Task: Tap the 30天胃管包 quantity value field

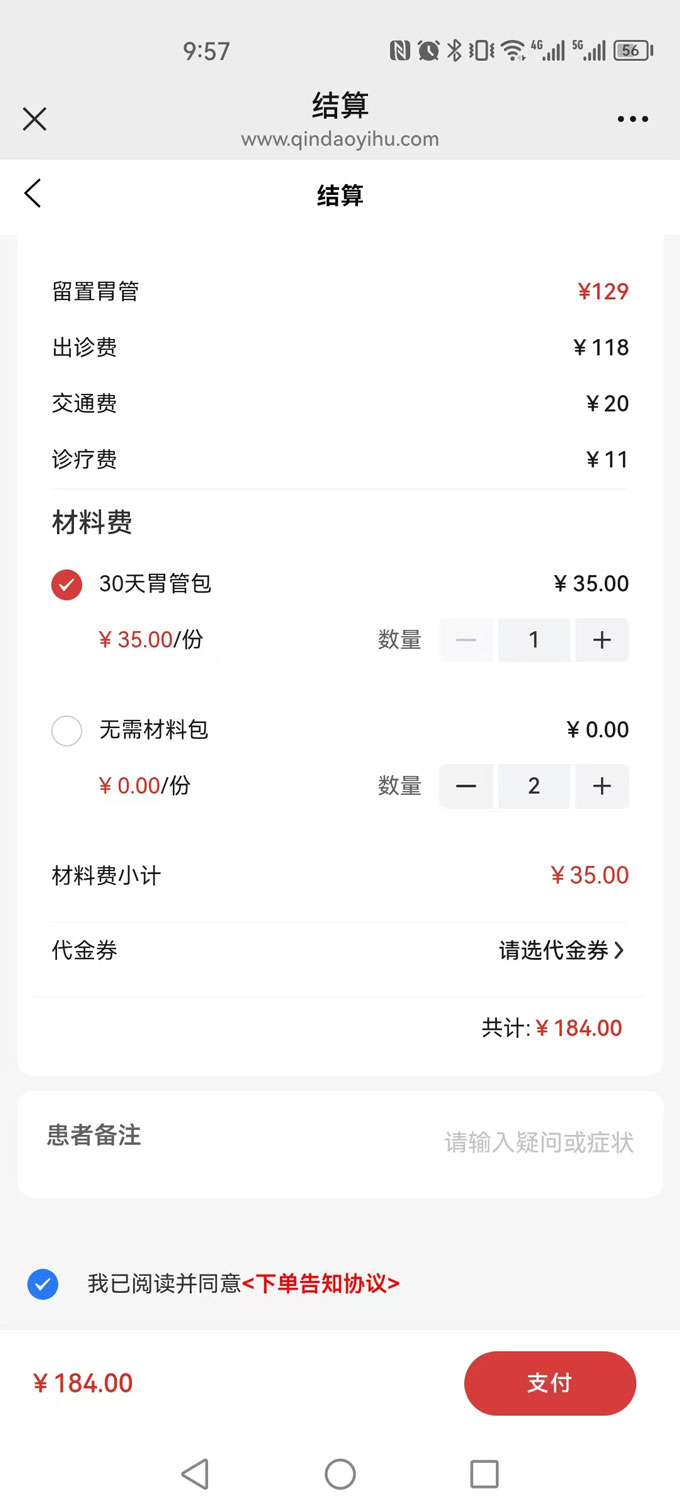Action: pyautogui.click(x=534, y=640)
